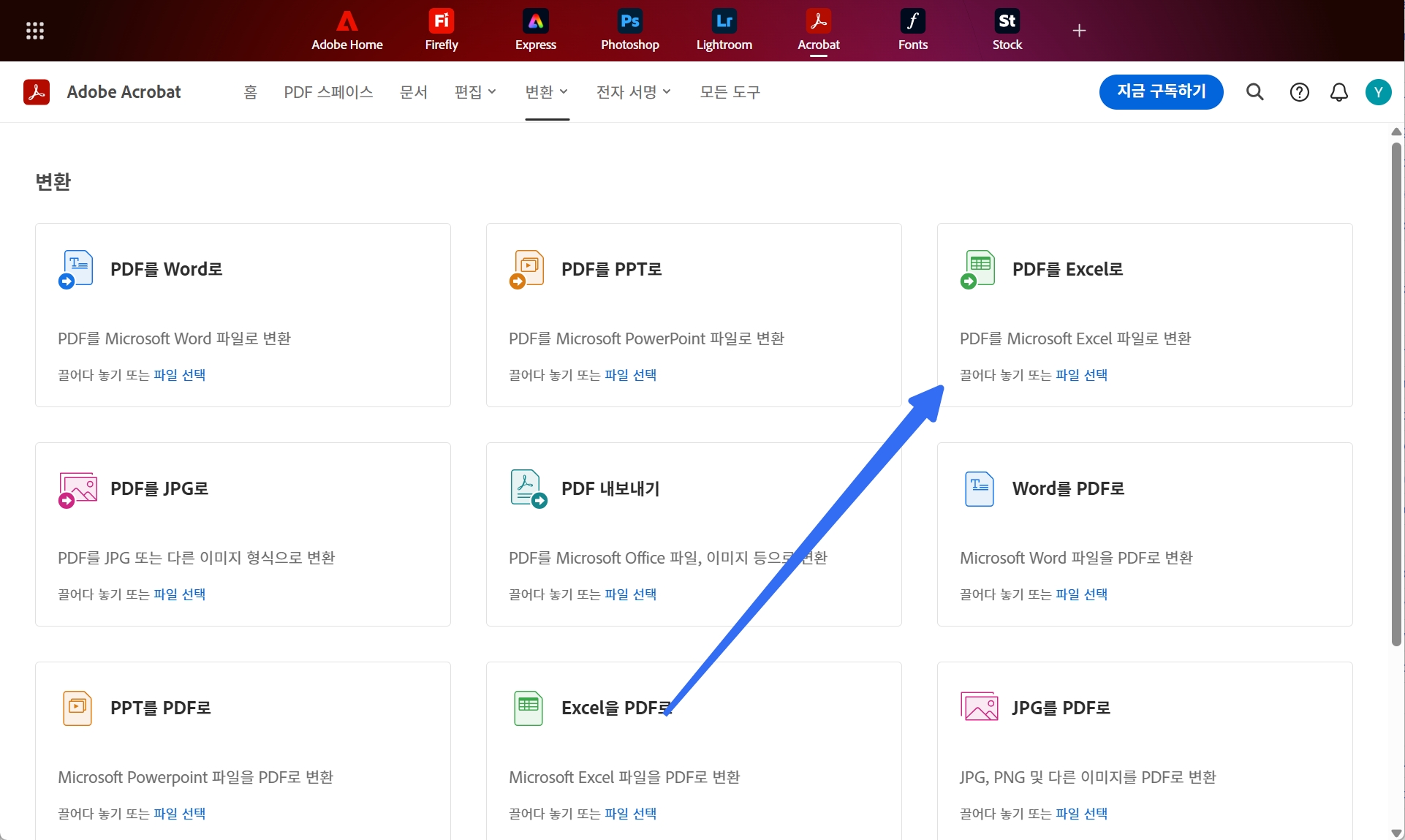1405x840 pixels.
Task: Click 파일 선택 under PDF를 JPG로
Action: (180, 594)
